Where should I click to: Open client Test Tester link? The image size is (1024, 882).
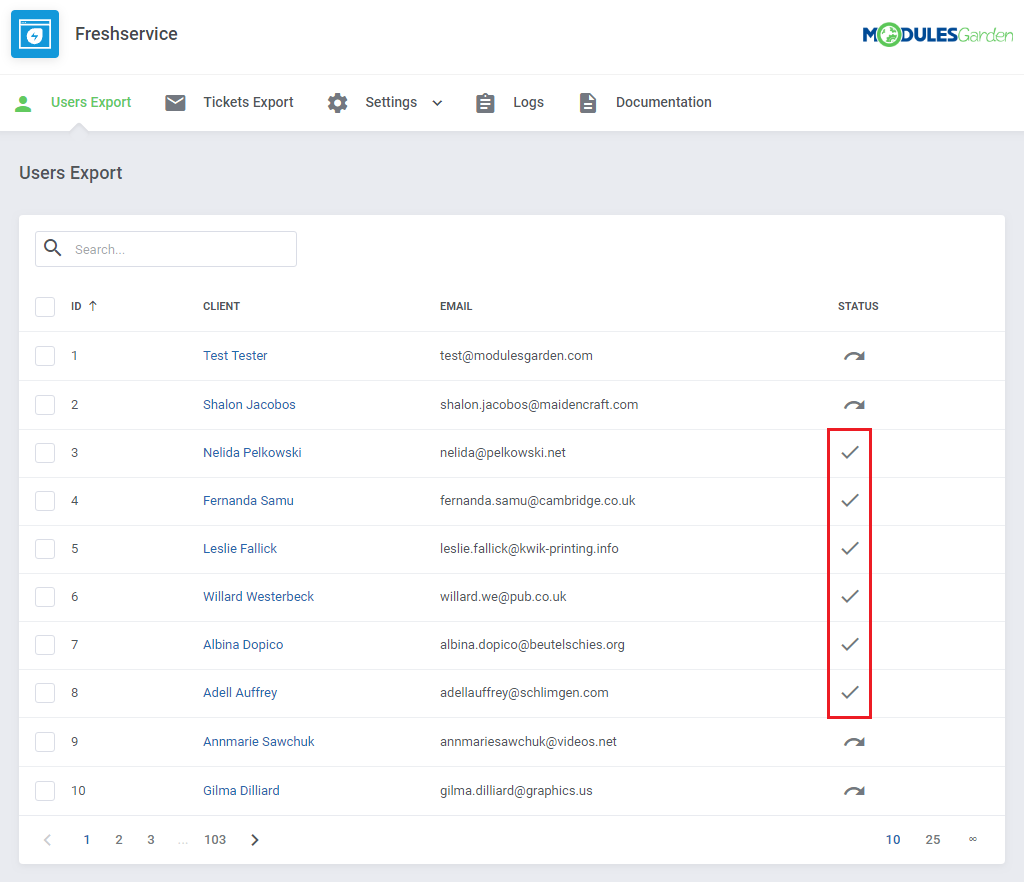[x=235, y=356]
